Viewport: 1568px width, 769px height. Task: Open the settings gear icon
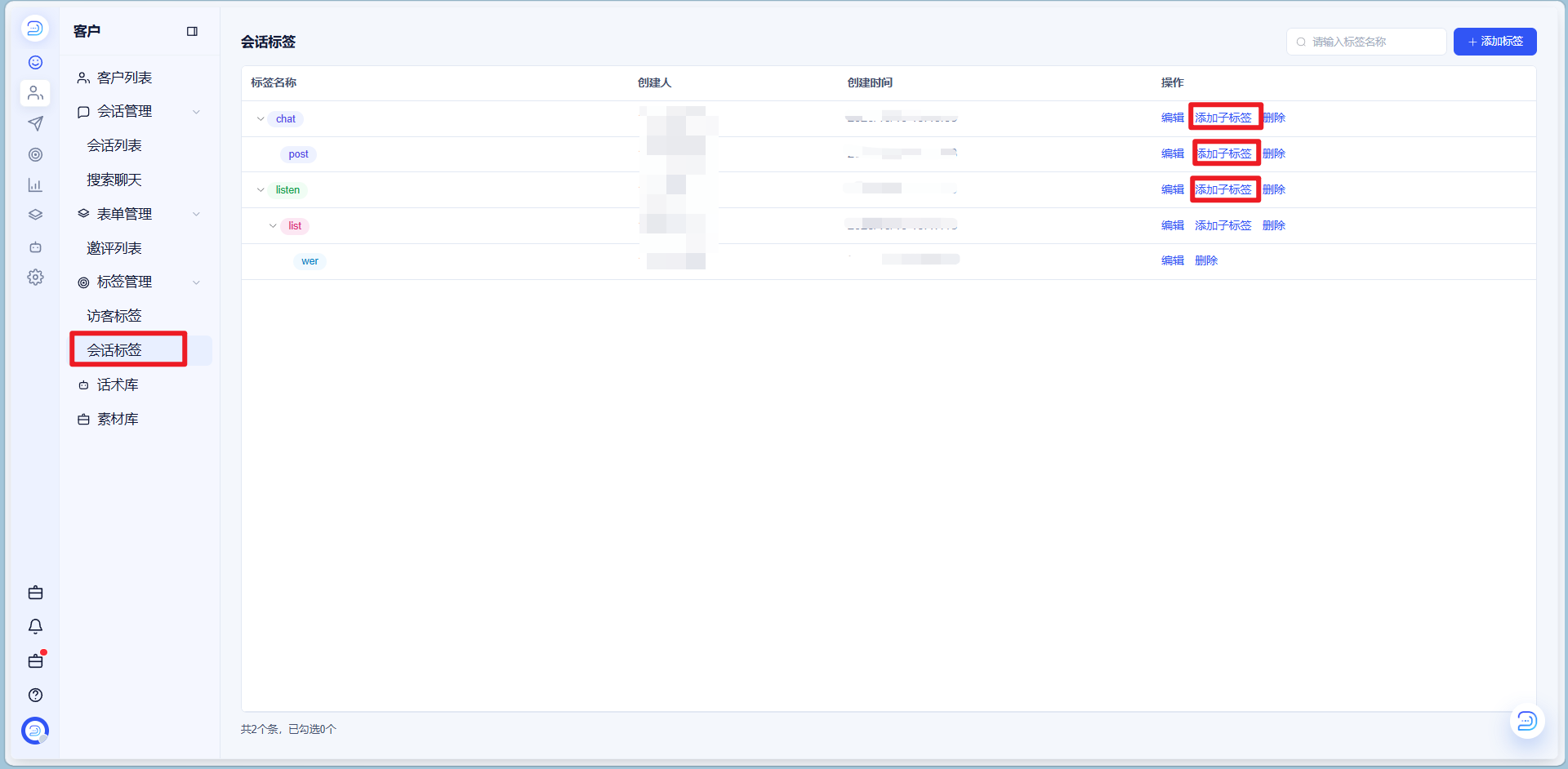coord(35,278)
